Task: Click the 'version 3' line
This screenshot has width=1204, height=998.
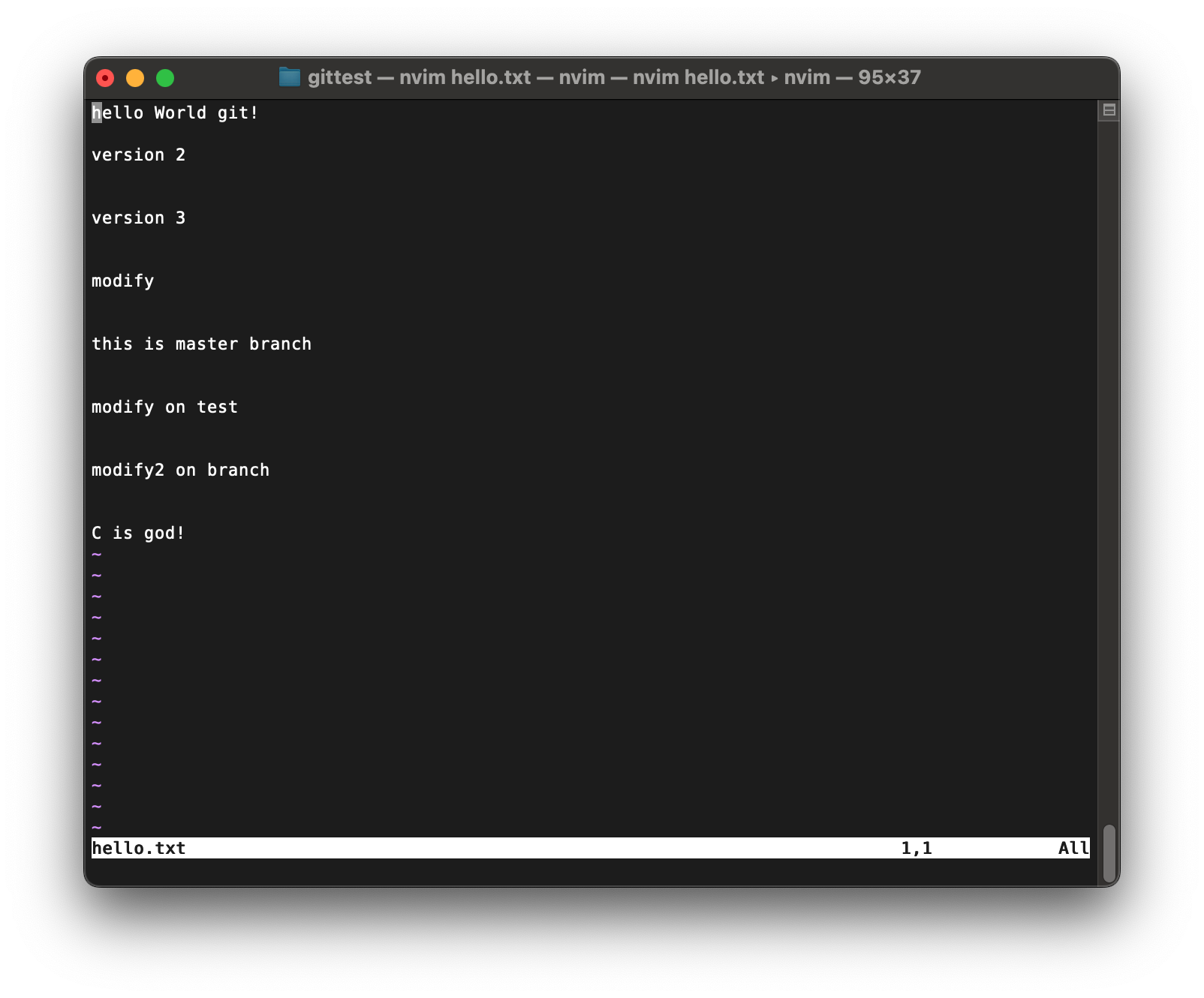Action: tap(138, 218)
